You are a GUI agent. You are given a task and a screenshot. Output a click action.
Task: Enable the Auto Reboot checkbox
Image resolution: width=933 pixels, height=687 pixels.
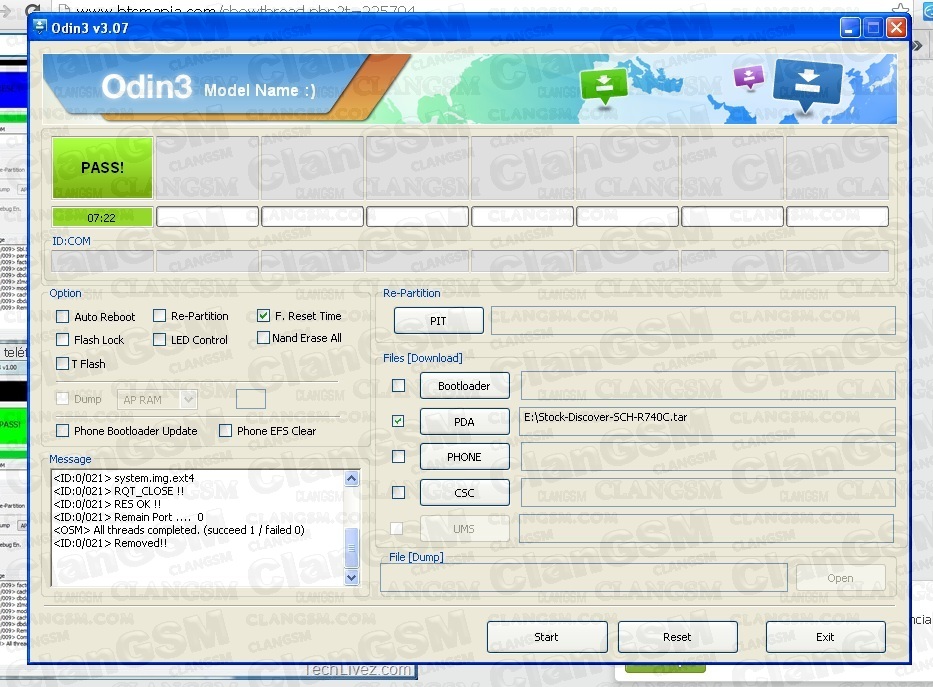62,316
